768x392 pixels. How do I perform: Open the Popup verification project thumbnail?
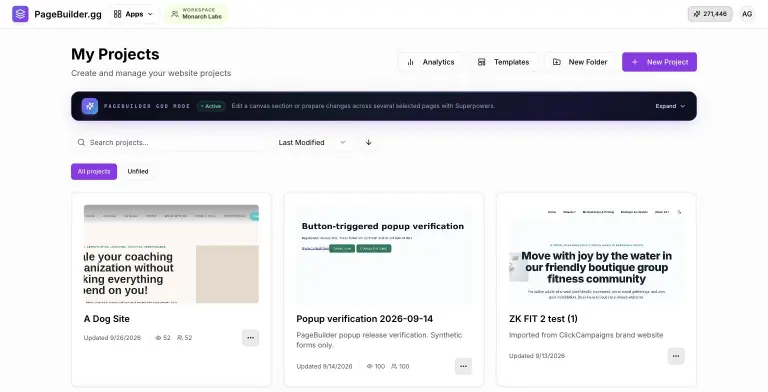coord(384,254)
